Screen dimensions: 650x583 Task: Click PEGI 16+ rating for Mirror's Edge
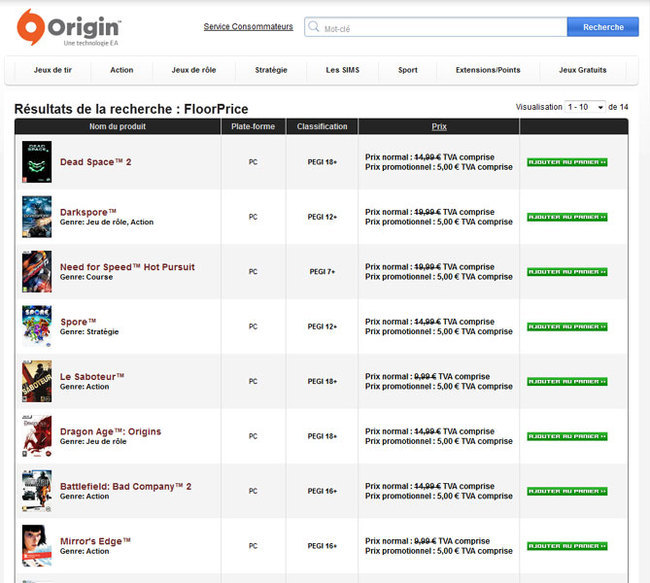[322, 546]
